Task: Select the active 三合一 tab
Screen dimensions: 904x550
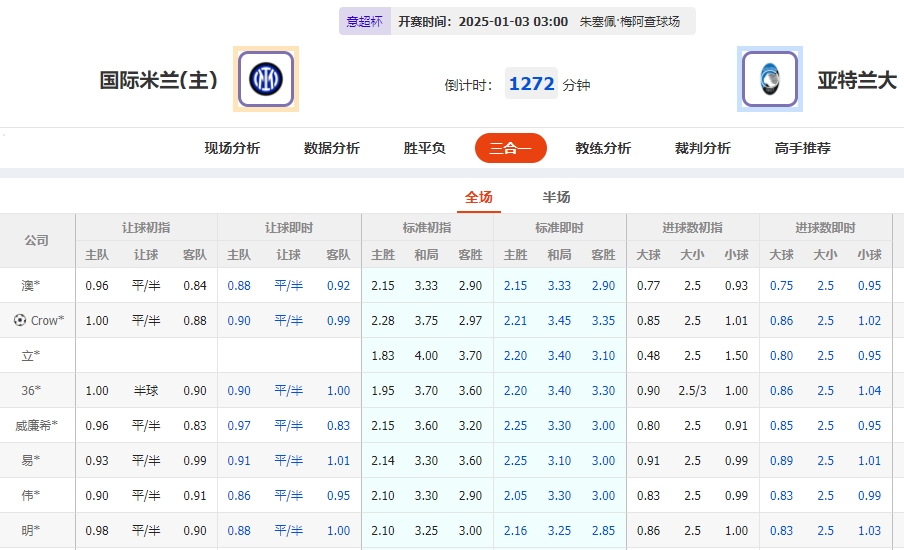Action: (x=510, y=148)
